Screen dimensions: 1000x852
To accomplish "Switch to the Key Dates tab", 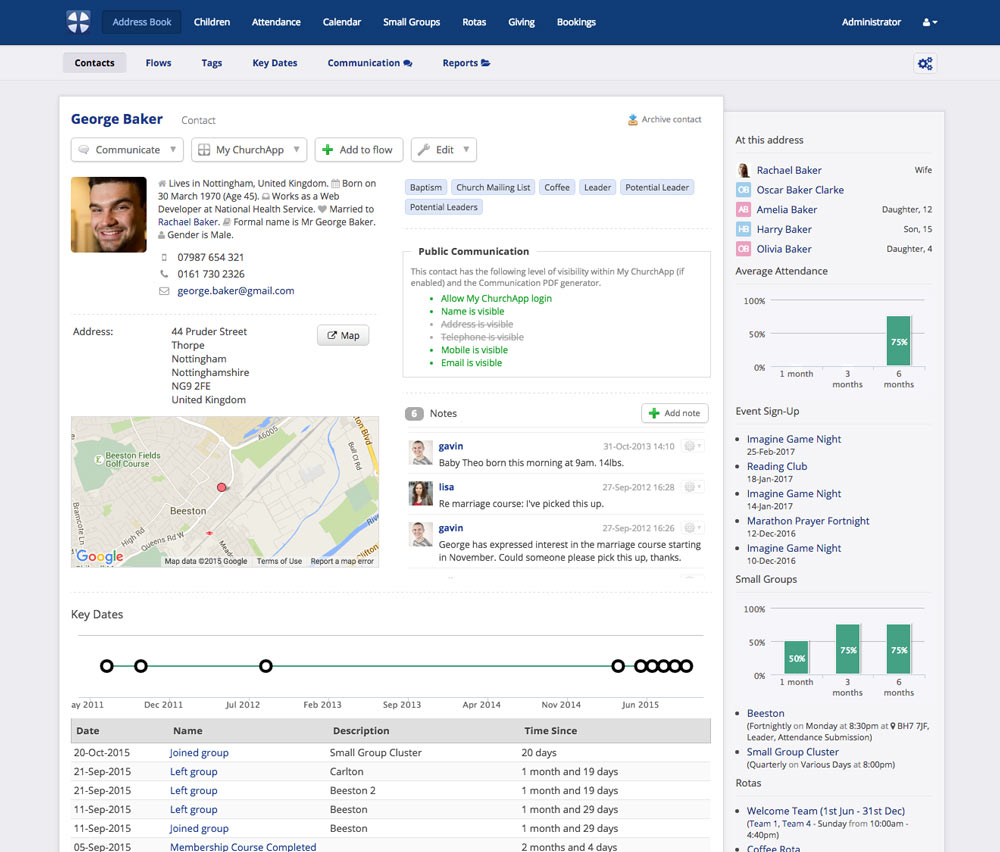I will point(274,62).
